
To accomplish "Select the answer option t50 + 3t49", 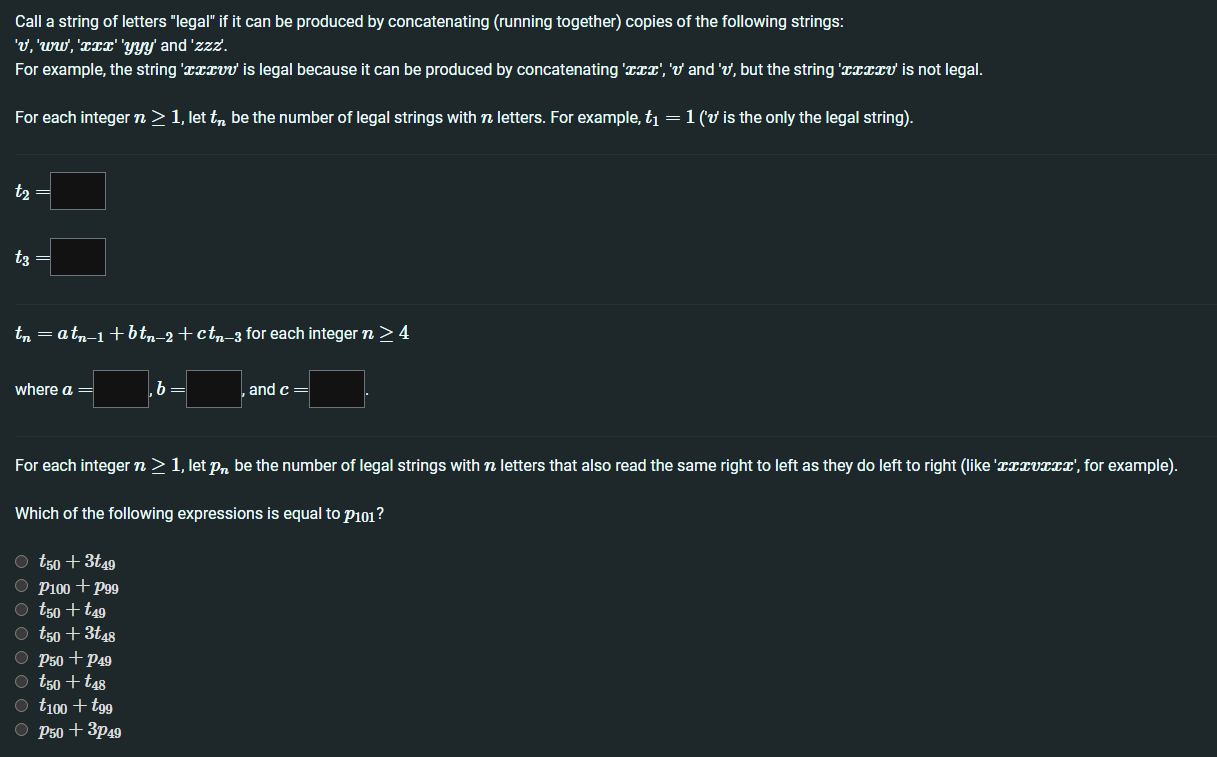I will tap(21, 561).
